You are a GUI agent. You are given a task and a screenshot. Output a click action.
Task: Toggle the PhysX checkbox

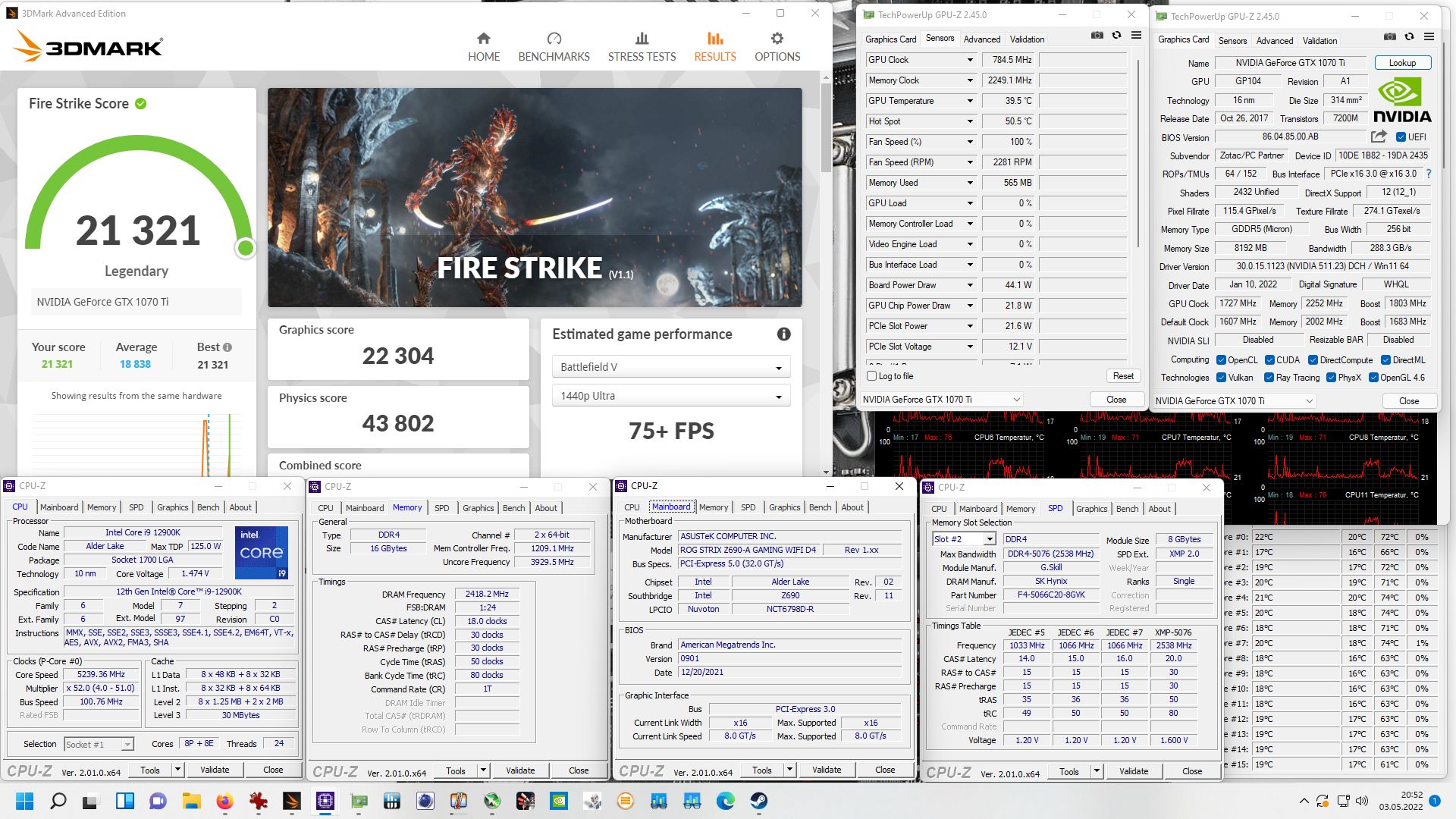pos(1331,378)
